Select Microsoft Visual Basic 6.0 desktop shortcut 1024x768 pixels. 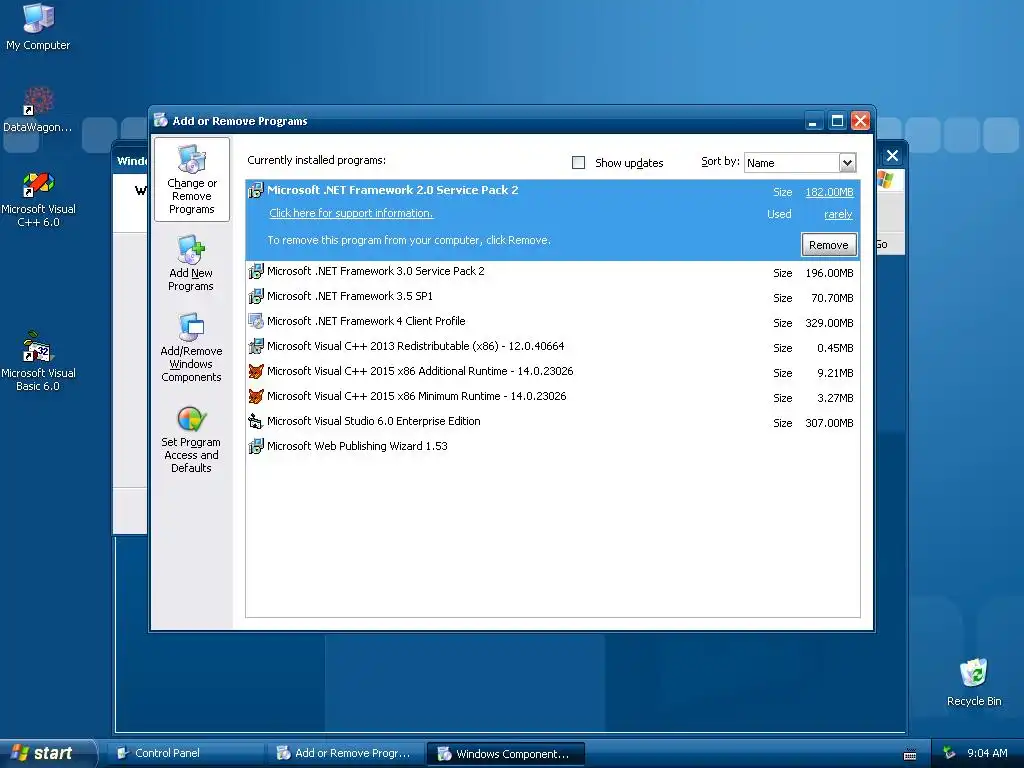(x=38, y=361)
